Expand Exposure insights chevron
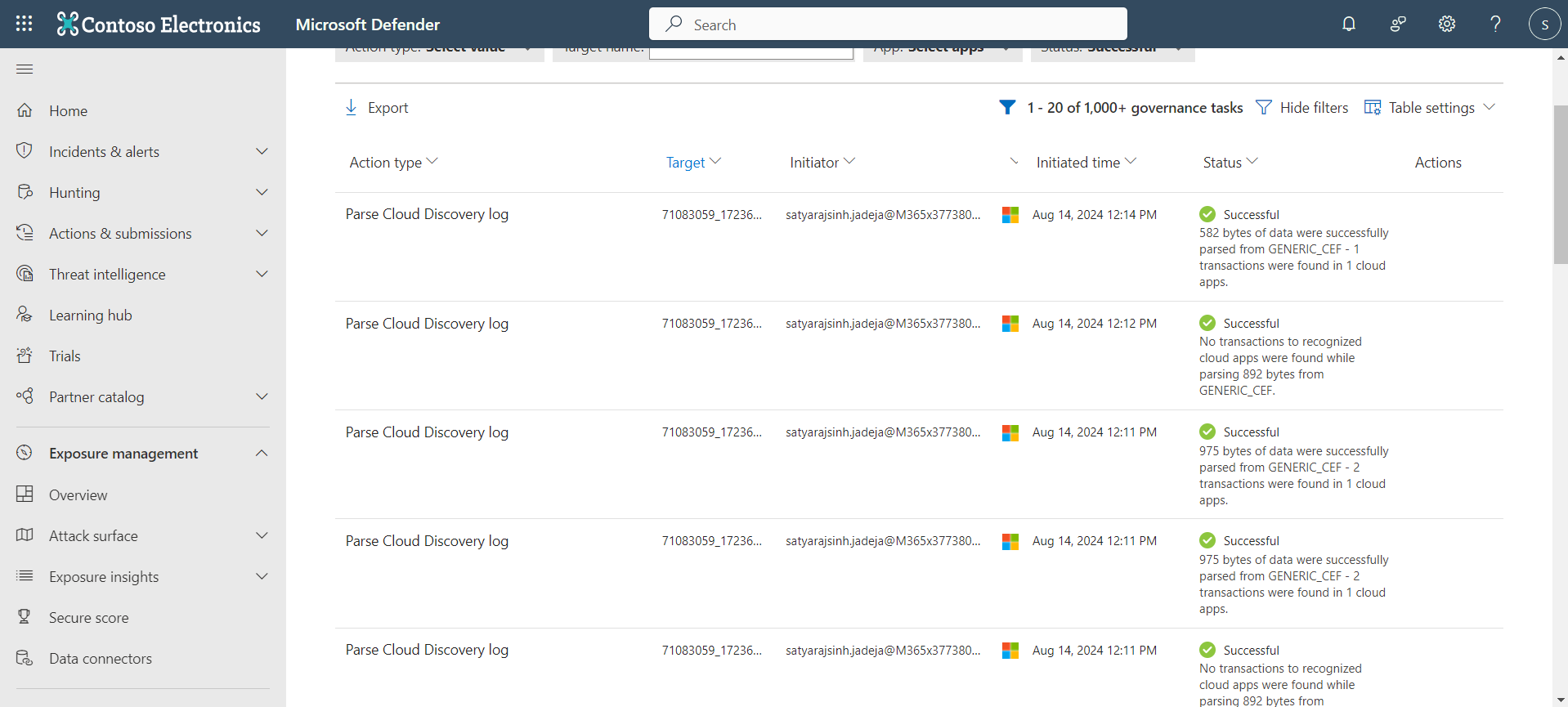Screen dimensions: 1568x707 click(262, 576)
